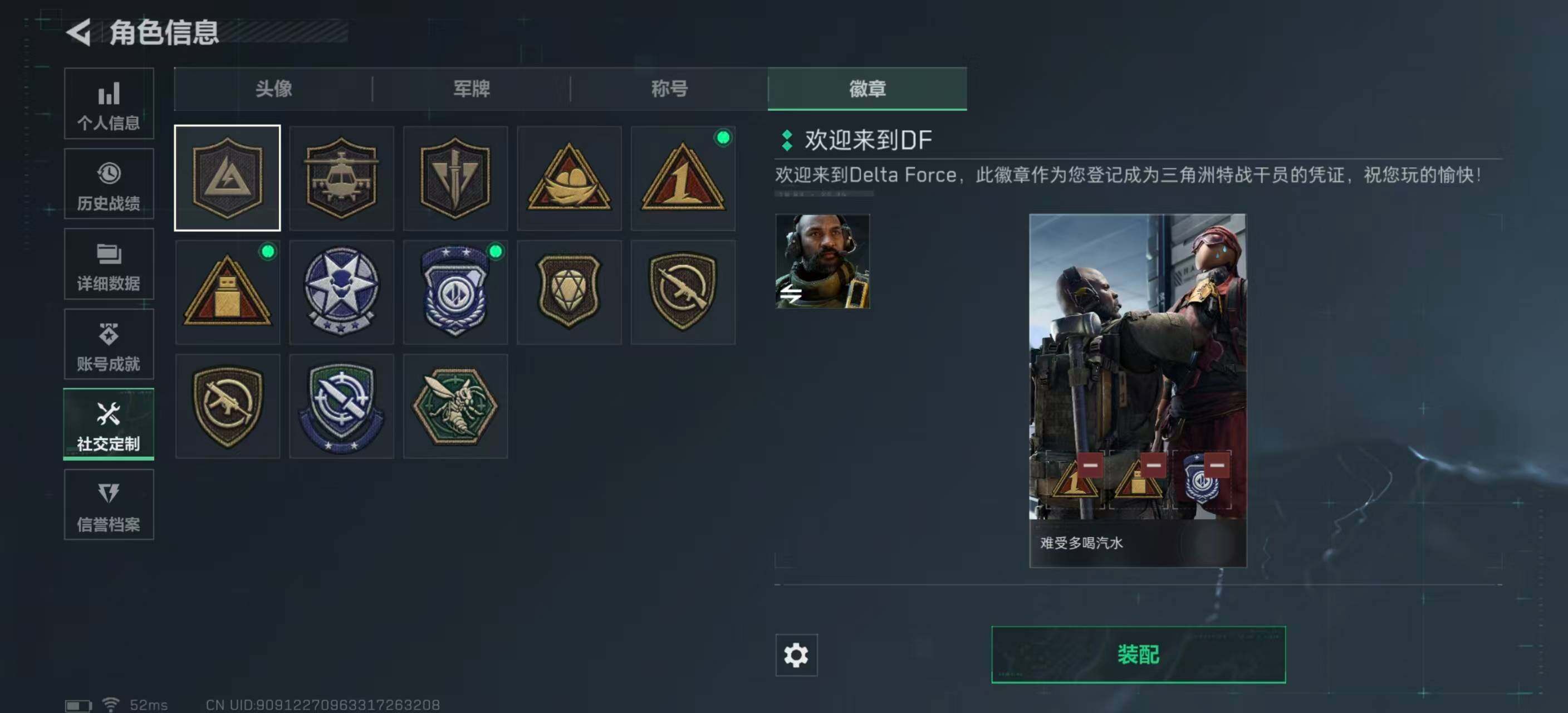Select the knife crosshair blue-green badge
Viewport: 1568px width, 713px height.
click(341, 406)
